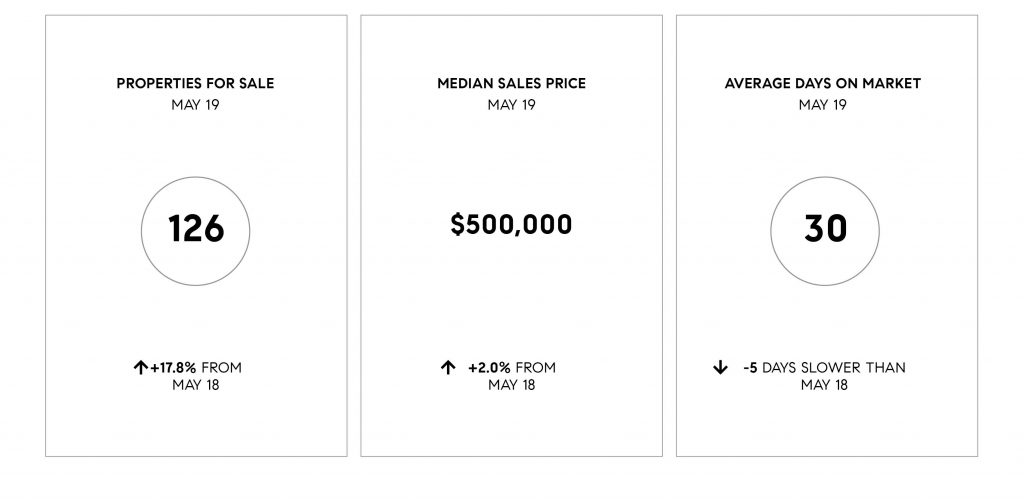The image size is (1024, 502).
Task: Click May 19 under Average Days On Market
Action: [823, 104]
